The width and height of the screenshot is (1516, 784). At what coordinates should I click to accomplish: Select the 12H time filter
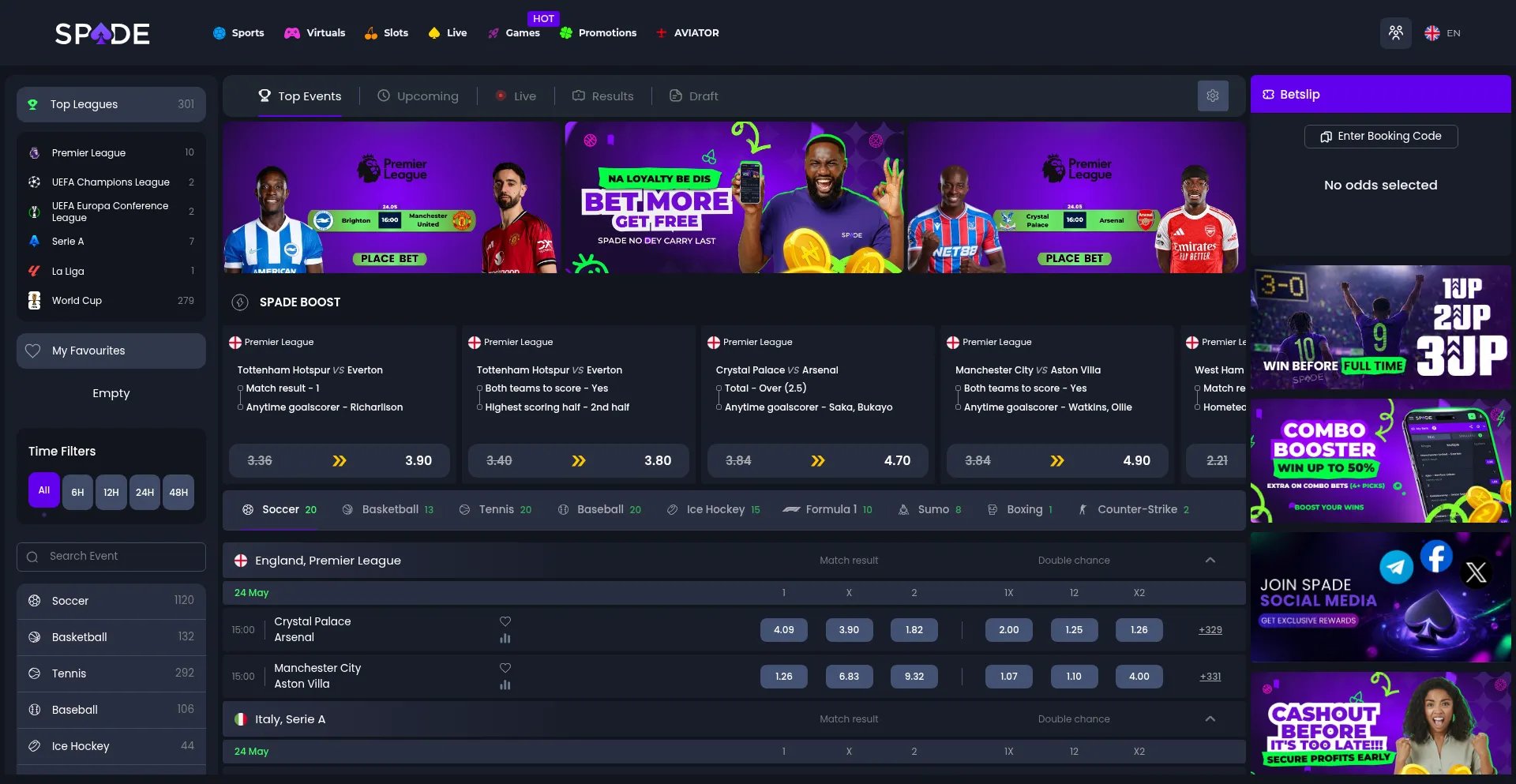[111, 492]
